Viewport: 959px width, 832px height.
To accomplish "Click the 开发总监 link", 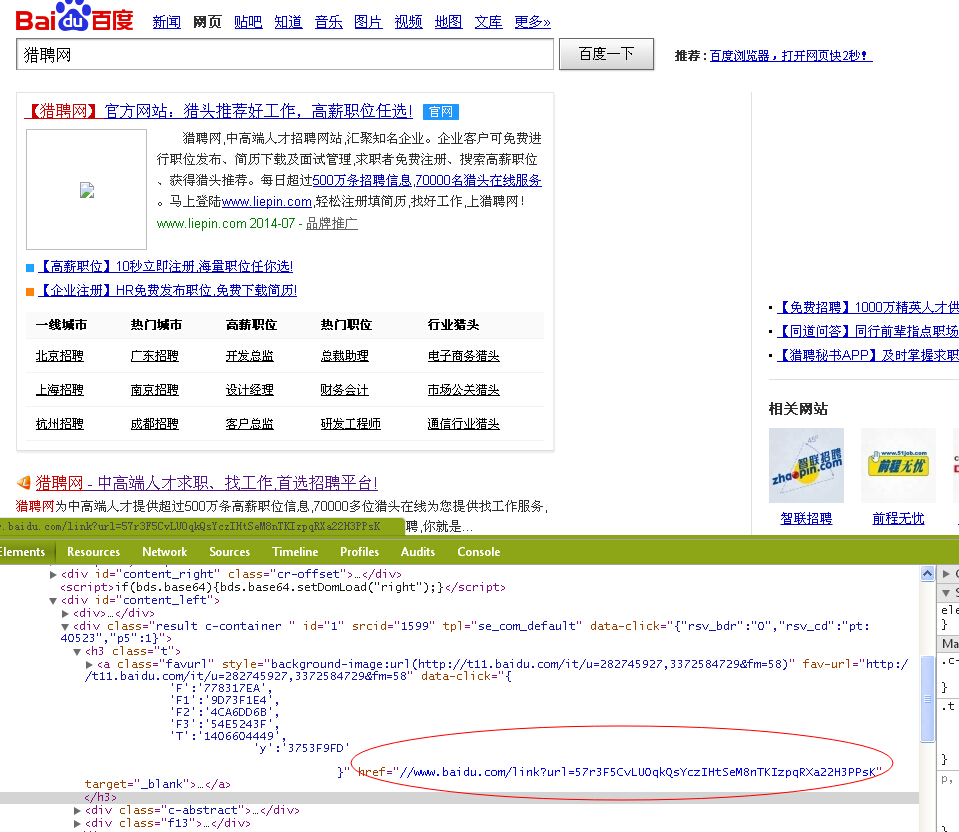I will click(250, 356).
